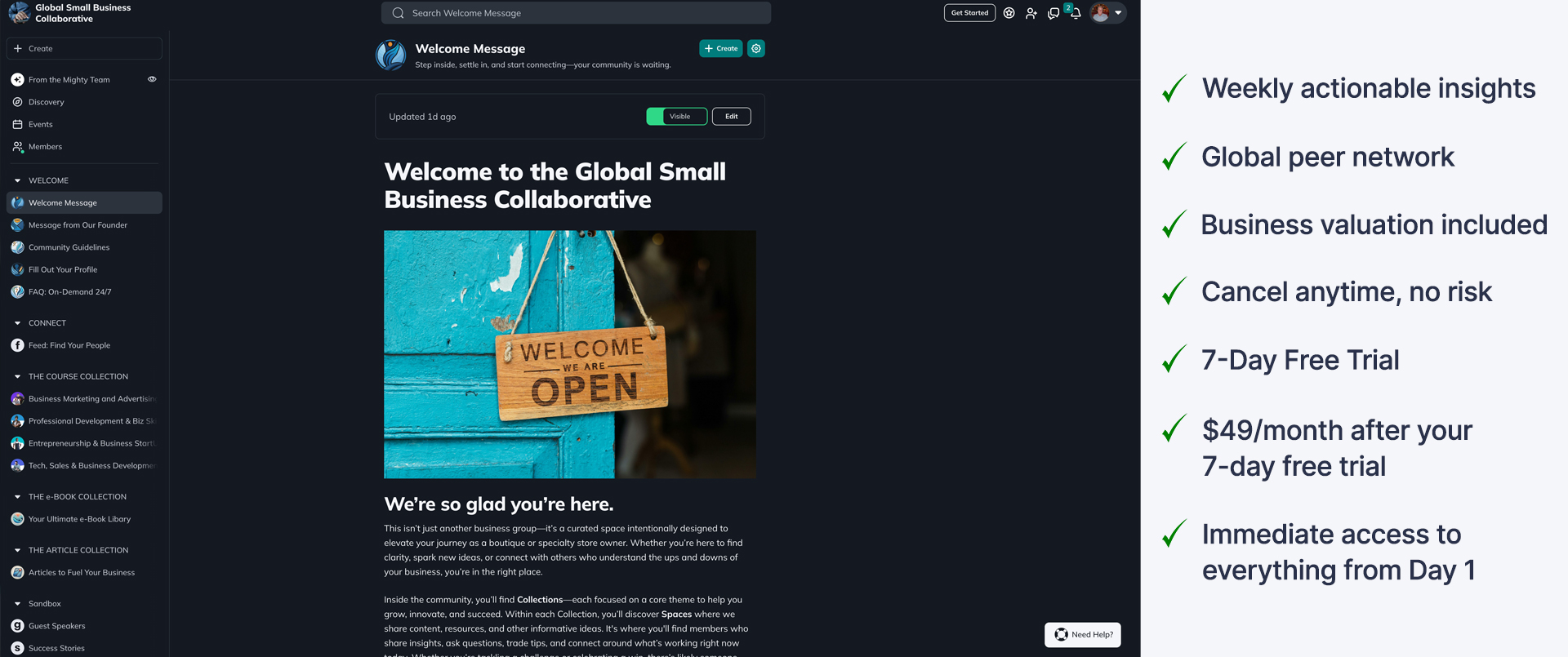Click the star badge icon in header
The width and height of the screenshot is (1568, 657).
point(1009,13)
